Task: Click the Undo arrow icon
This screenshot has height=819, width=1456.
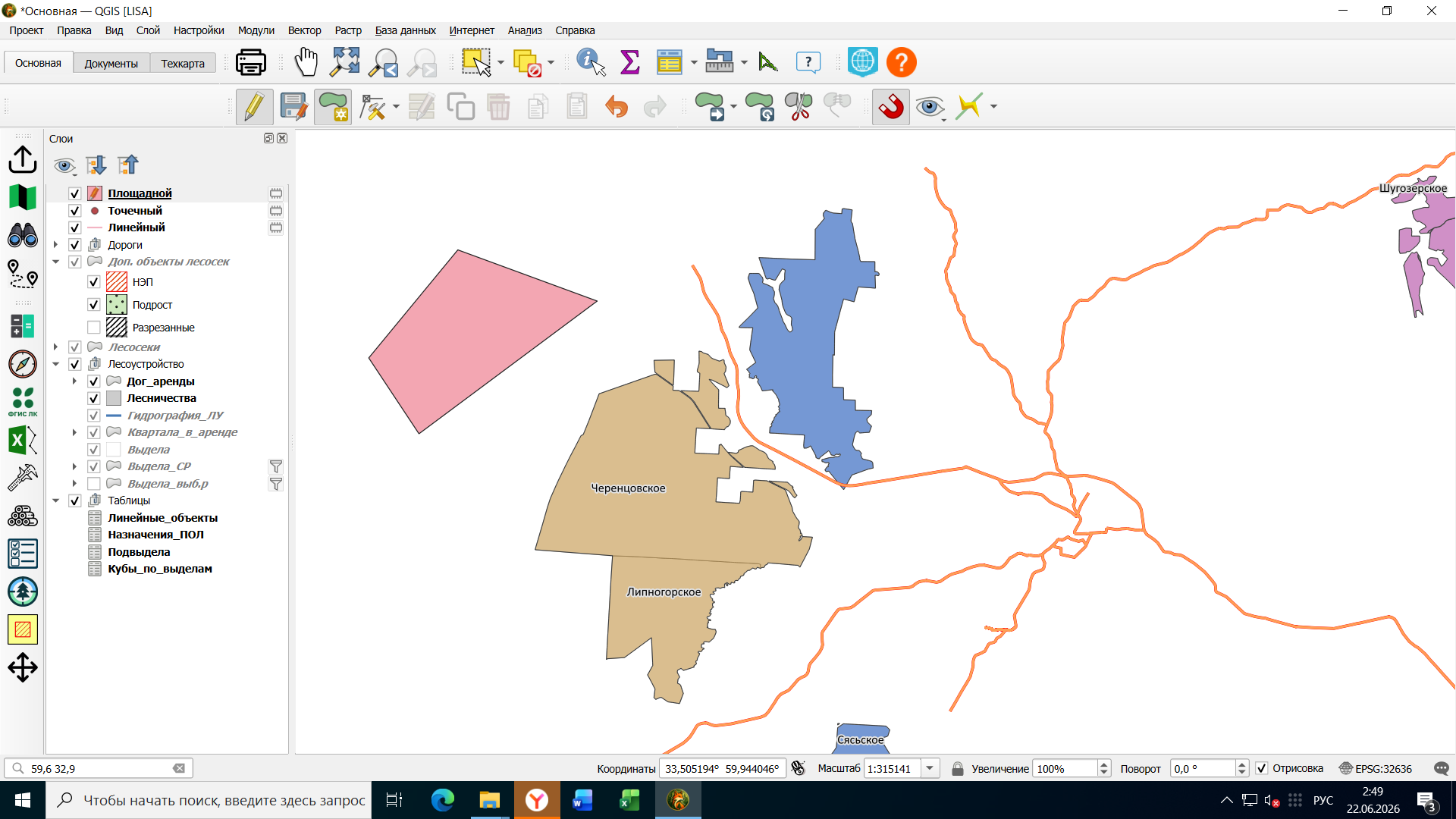Action: click(617, 107)
